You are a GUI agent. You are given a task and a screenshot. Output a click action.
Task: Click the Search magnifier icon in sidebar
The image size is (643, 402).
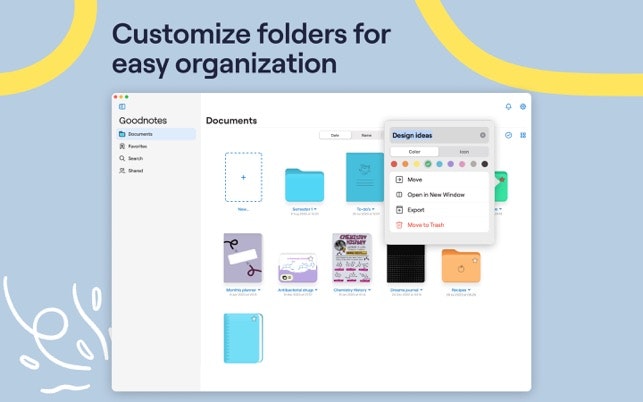point(122,158)
